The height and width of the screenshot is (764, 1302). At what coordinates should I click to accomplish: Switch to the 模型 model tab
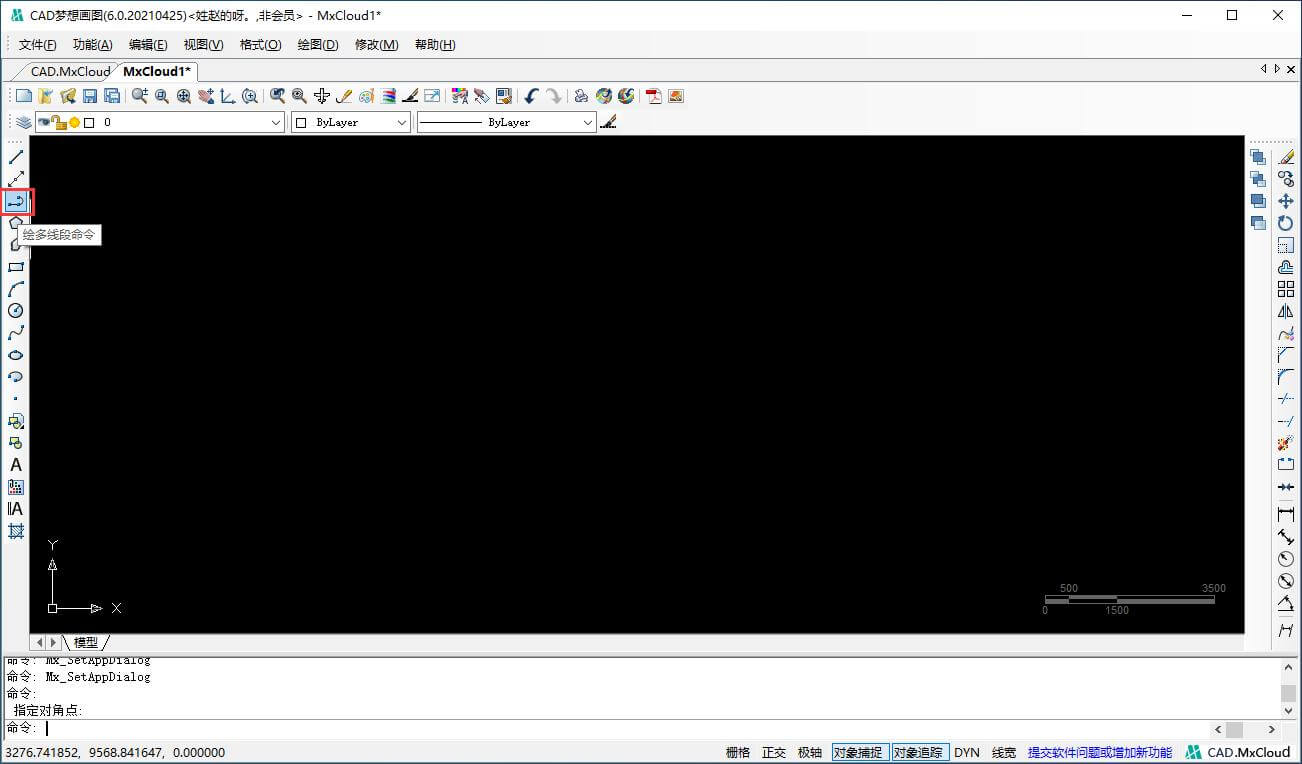[x=86, y=642]
